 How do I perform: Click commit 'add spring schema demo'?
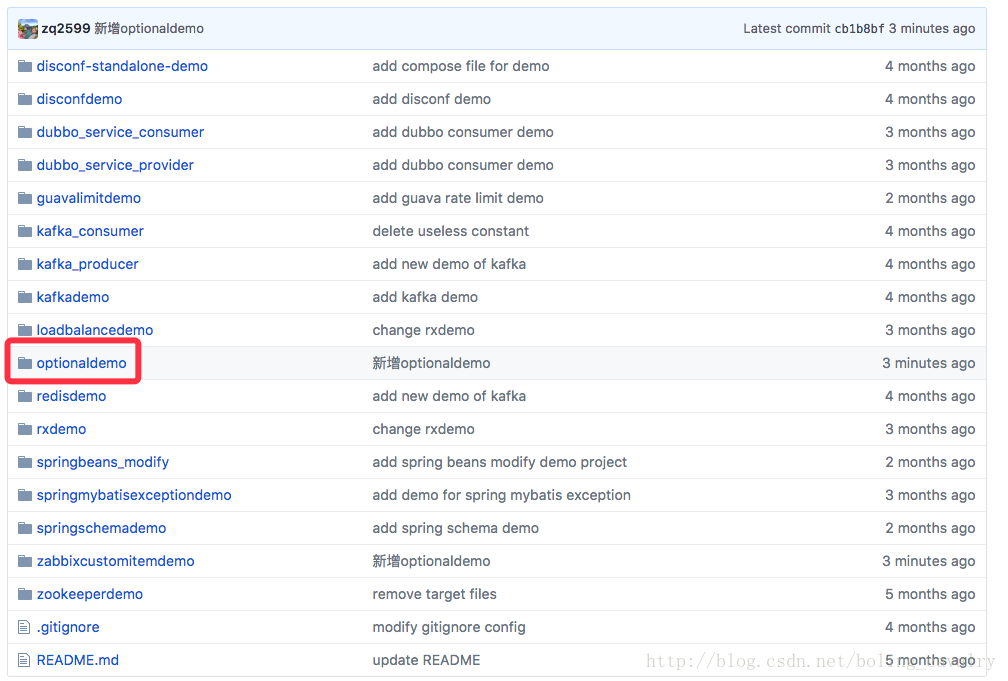coord(456,528)
